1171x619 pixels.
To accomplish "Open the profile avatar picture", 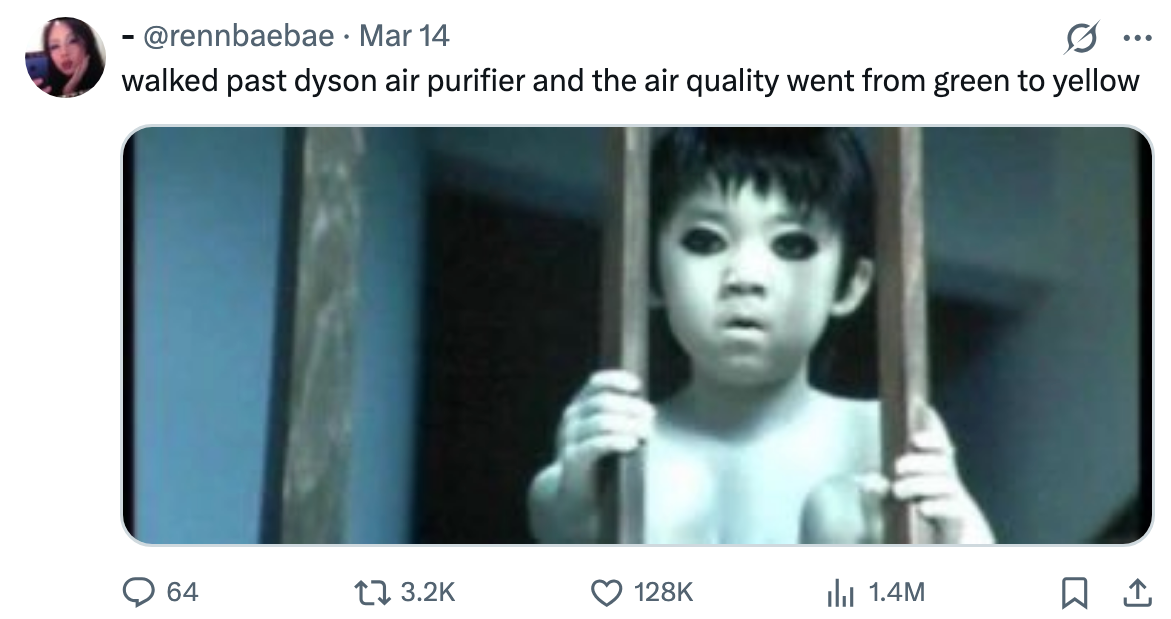I will coord(66,57).
